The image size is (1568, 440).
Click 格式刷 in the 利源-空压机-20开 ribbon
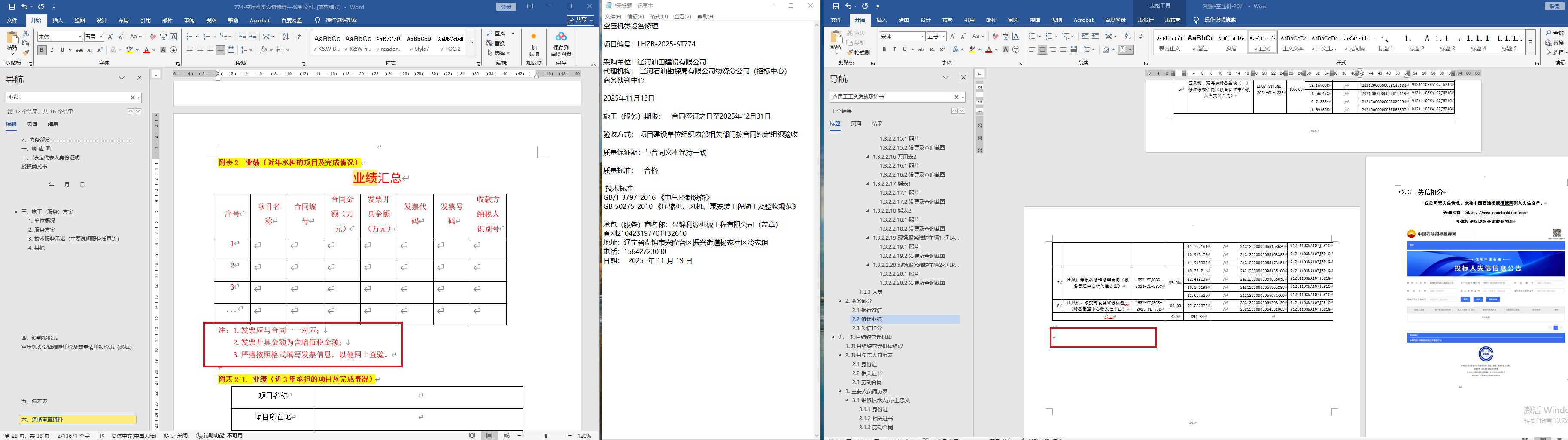859,52
